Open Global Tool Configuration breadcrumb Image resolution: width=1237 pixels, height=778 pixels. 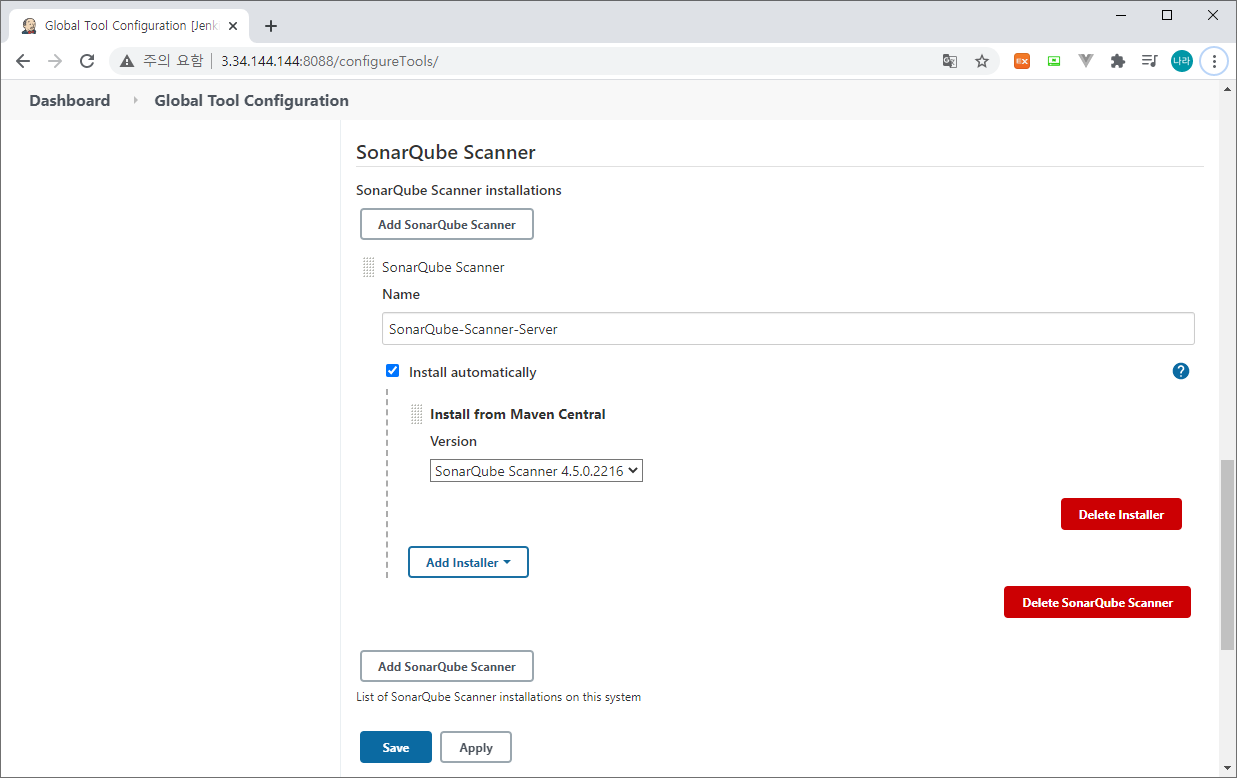[x=252, y=101]
